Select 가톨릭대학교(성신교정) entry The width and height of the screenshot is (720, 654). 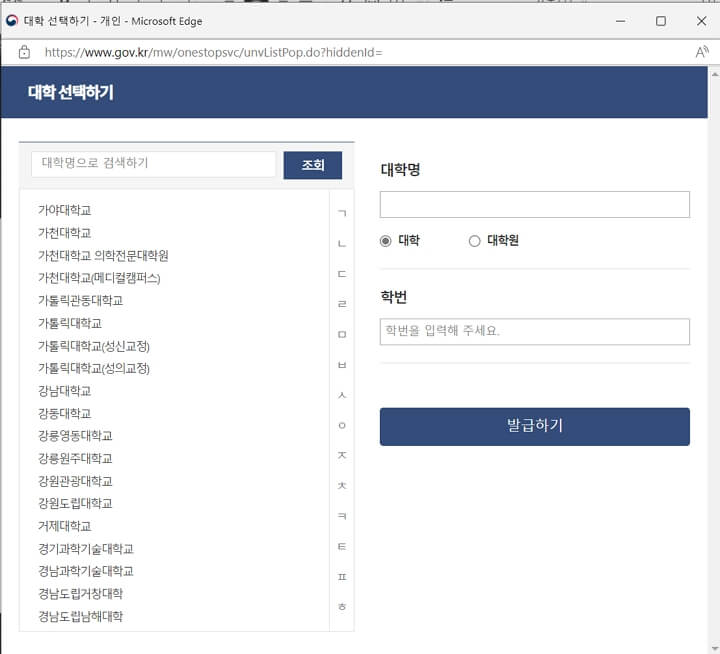[x=94, y=346]
